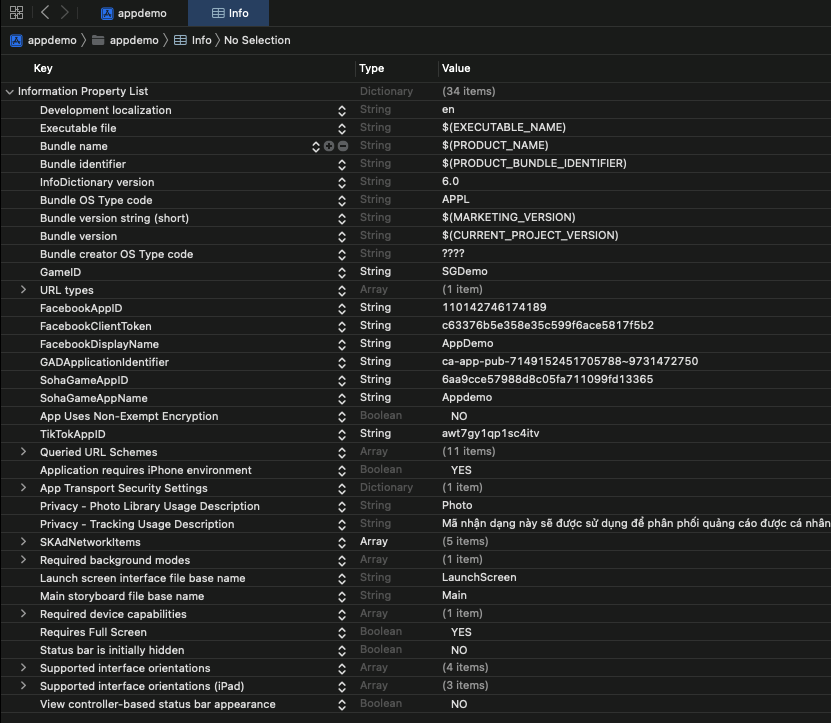Click the Info table icon in breadcrumb
831x723 pixels.
[179, 40]
